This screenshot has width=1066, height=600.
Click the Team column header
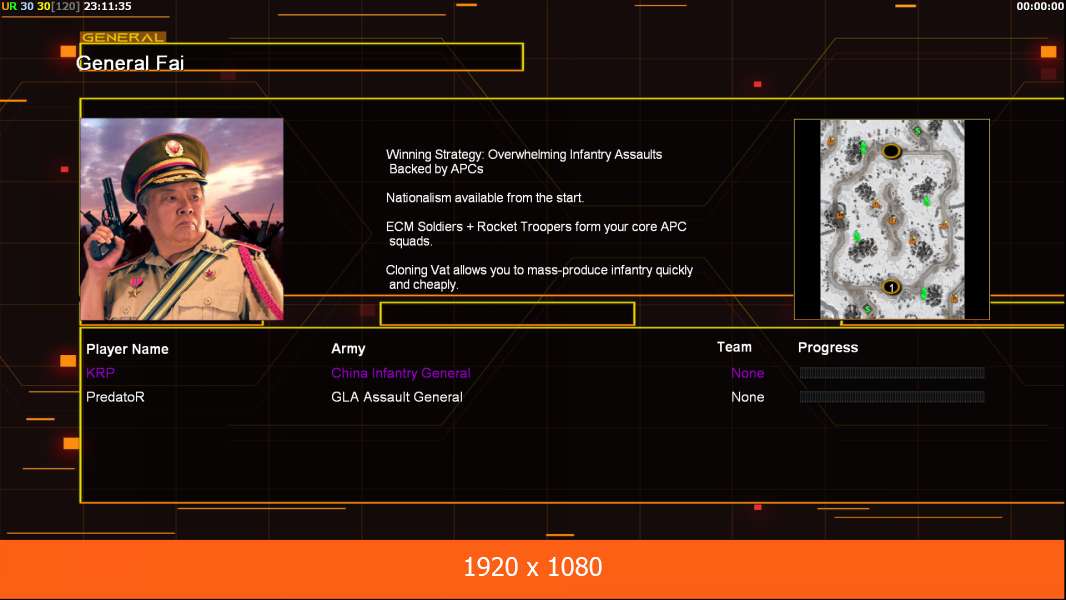tap(734, 347)
